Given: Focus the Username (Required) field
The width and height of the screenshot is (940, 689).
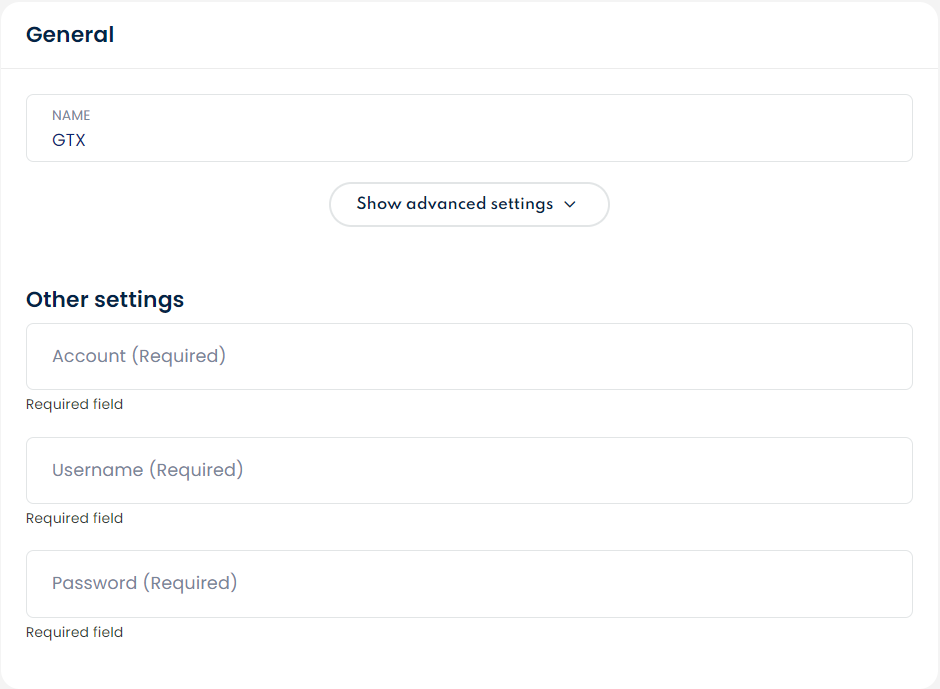Looking at the screenshot, I should 468,470.
